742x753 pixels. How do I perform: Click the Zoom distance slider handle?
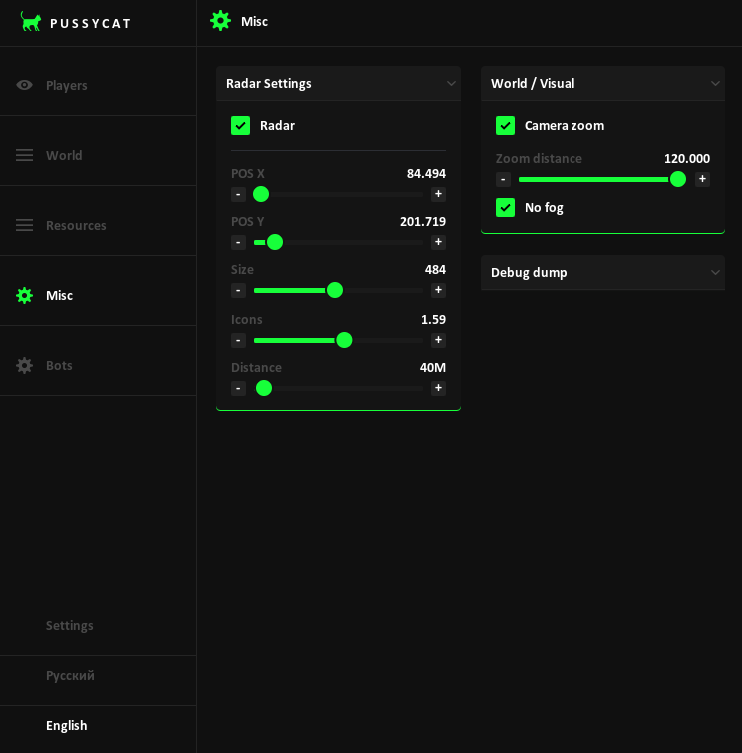coord(678,179)
